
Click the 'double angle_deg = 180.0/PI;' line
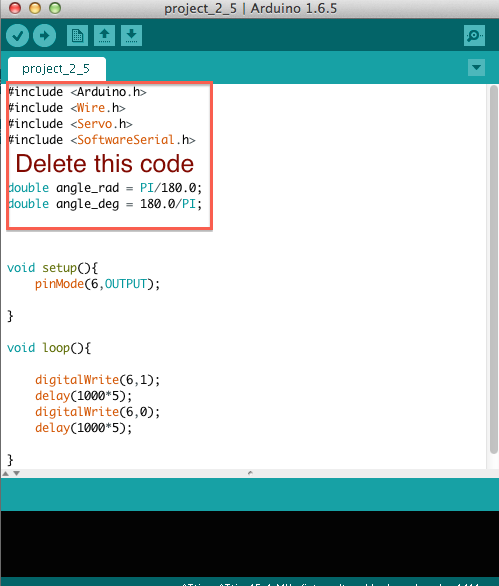[x=105, y=204]
